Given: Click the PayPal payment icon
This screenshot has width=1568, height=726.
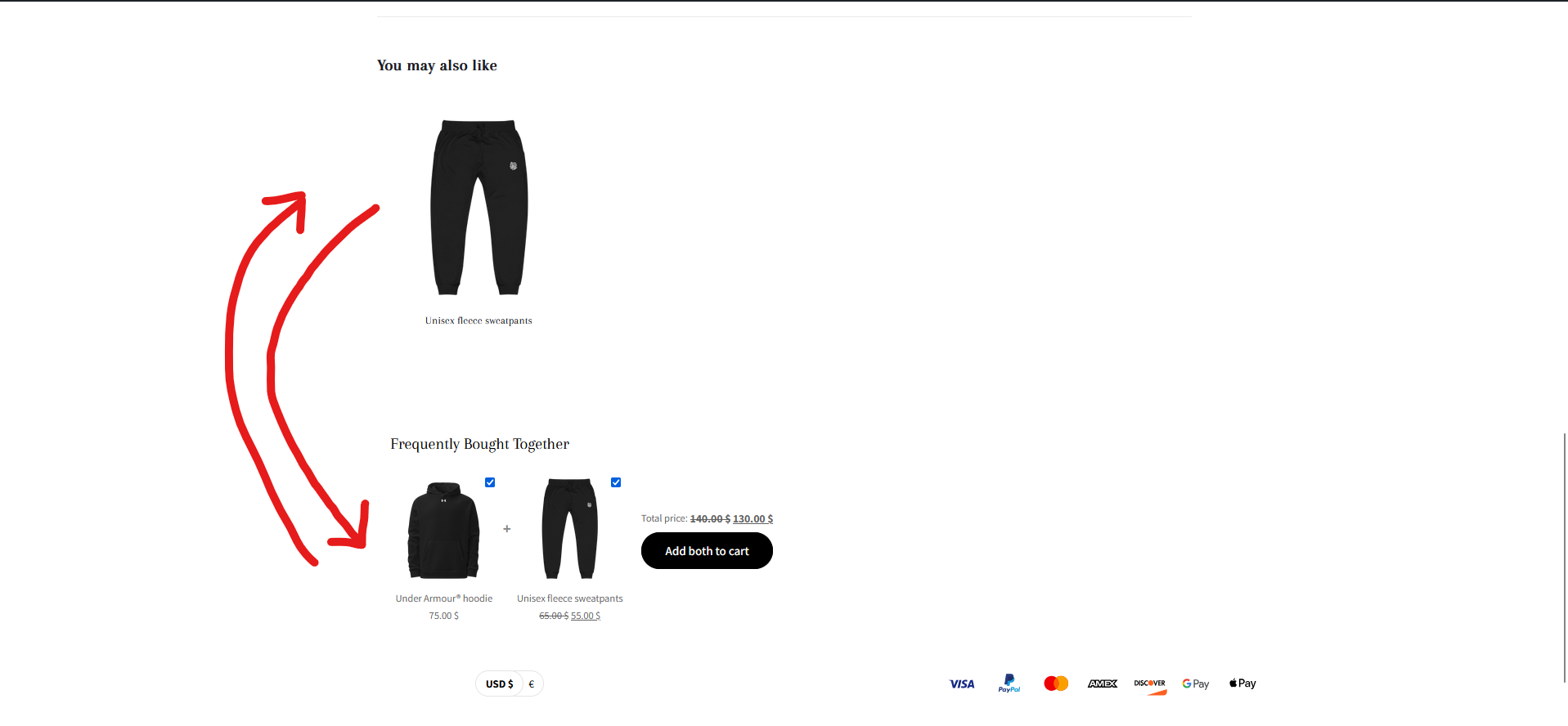Looking at the screenshot, I should (x=1009, y=683).
